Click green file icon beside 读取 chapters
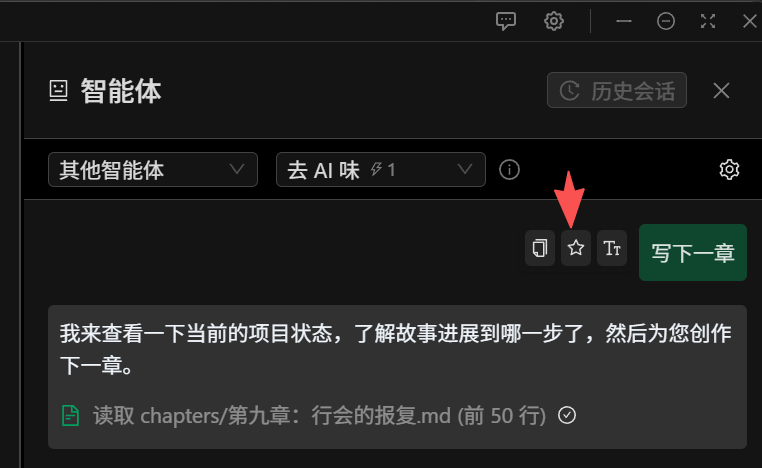The width and height of the screenshot is (762, 468). 70,416
